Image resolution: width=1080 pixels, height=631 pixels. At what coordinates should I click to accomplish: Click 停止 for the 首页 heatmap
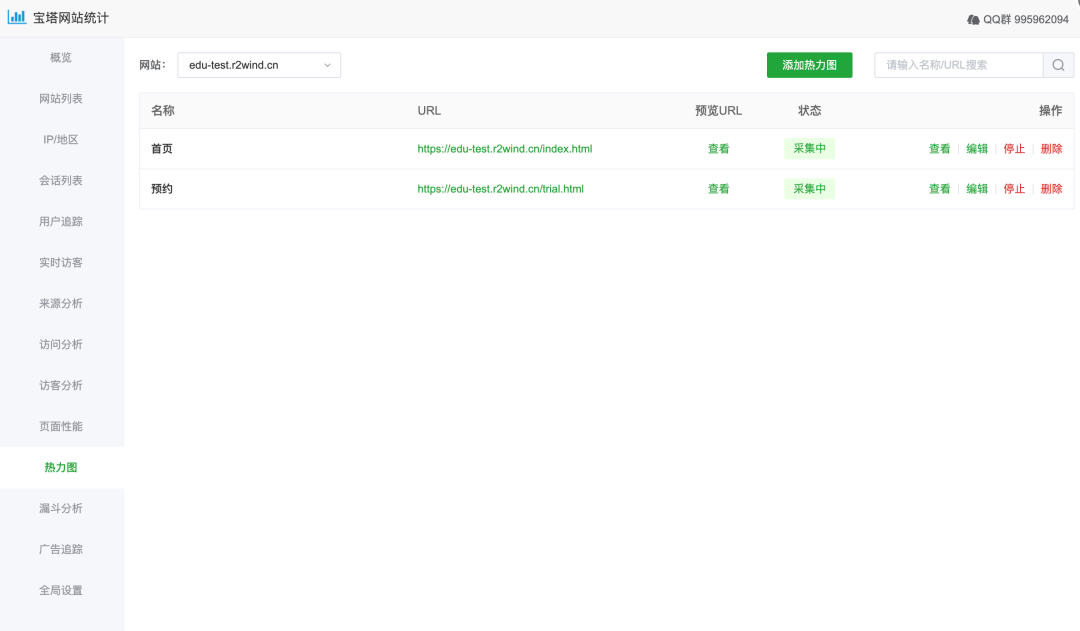(x=1014, y=149)
